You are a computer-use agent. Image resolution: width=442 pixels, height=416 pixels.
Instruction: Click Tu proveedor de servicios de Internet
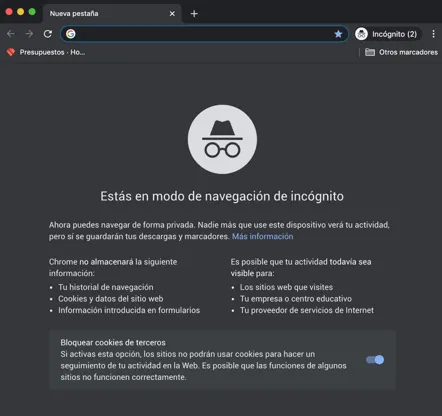(x=307, y=310)
